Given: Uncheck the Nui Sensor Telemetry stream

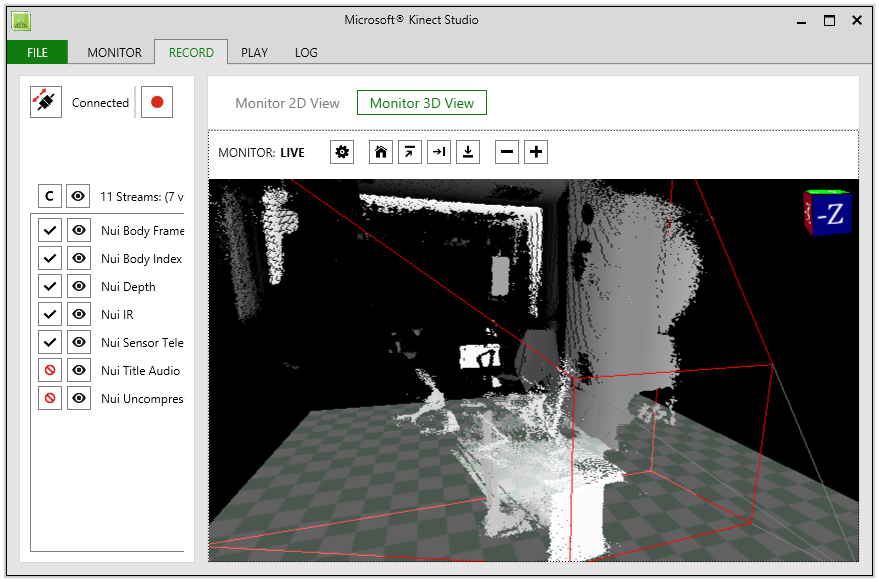Looking at the screenshot, I should click(50, 343).
